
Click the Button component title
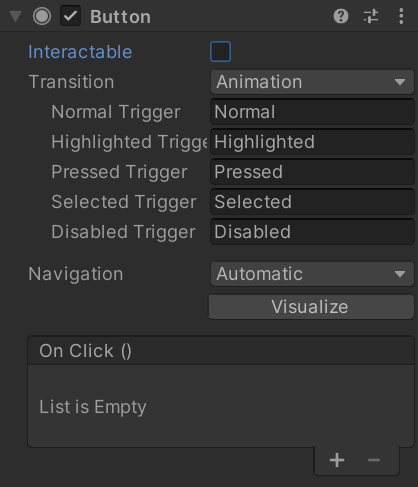click(120, 16)
